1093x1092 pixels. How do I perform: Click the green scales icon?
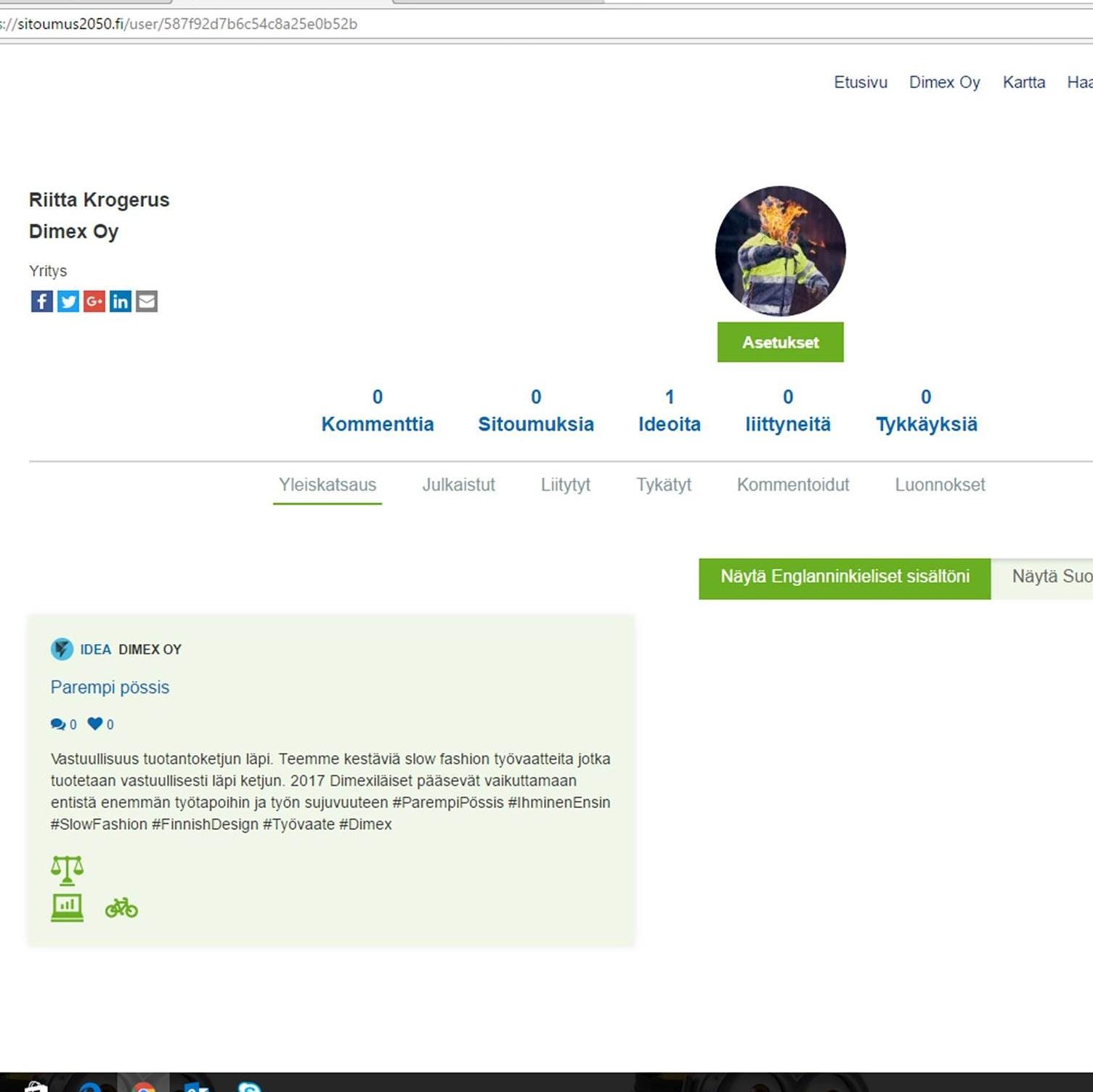click(x=67, y=870)
